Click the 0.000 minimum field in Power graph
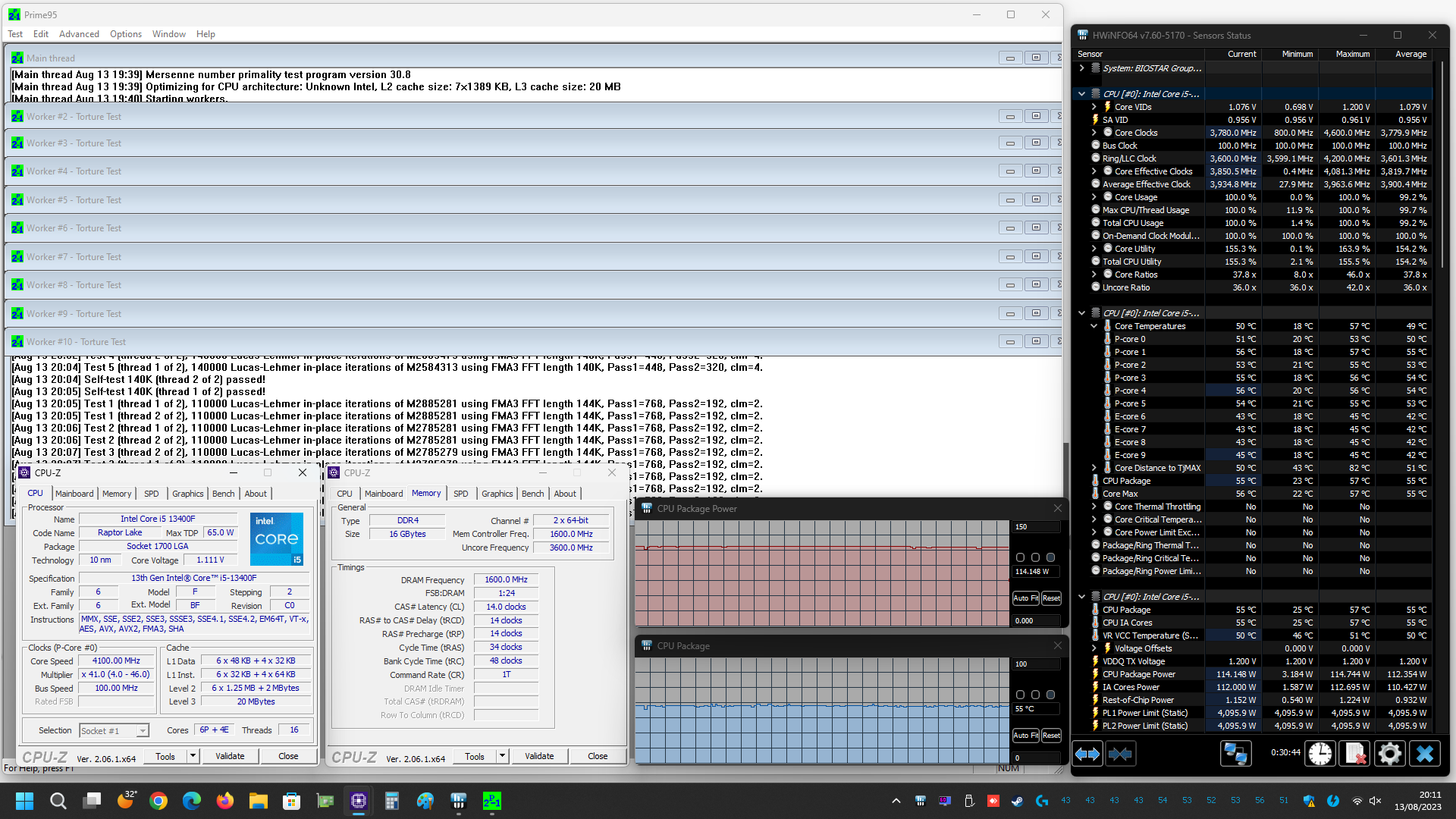1456x819 pixels. [1036, 621]
